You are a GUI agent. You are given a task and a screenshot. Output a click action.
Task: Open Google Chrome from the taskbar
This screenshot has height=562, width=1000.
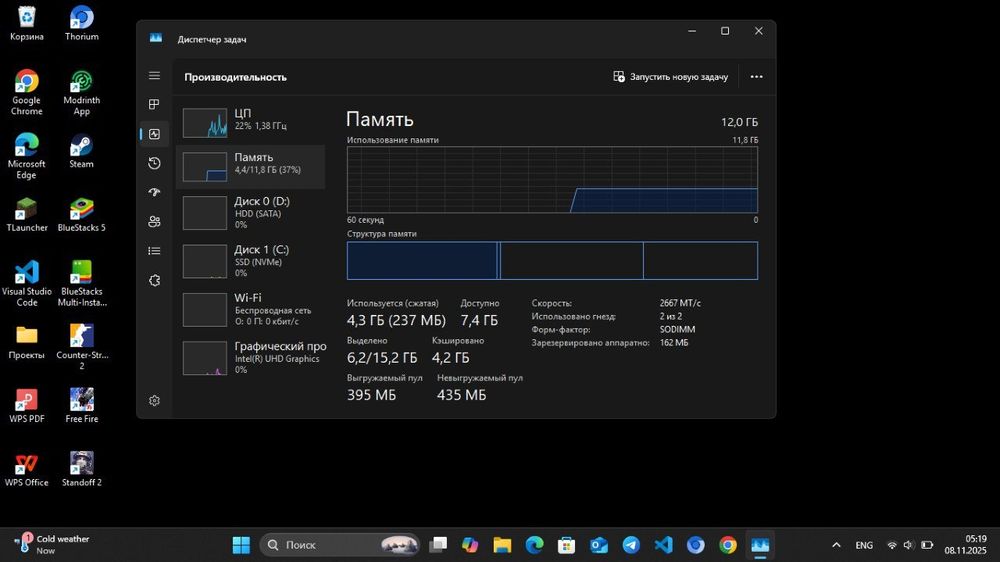[x=728, y=545]
